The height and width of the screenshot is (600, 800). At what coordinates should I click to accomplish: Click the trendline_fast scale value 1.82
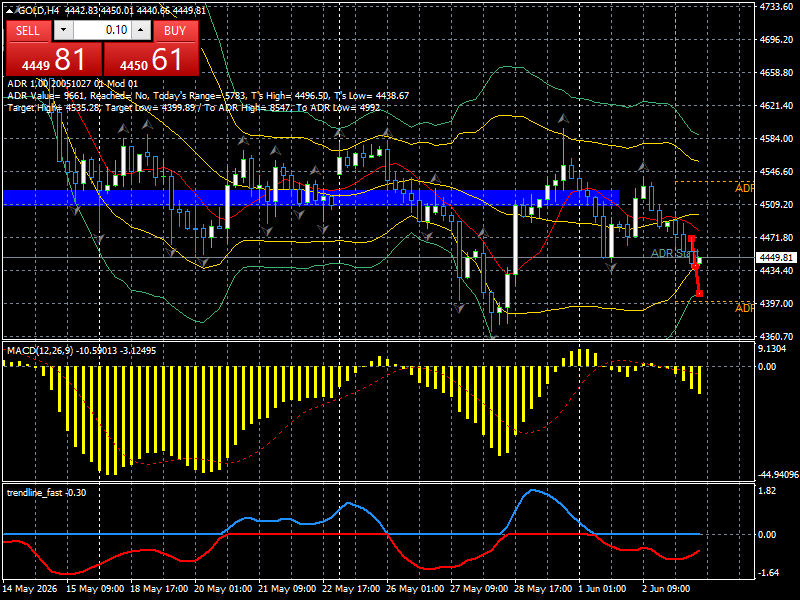[767, 491]
